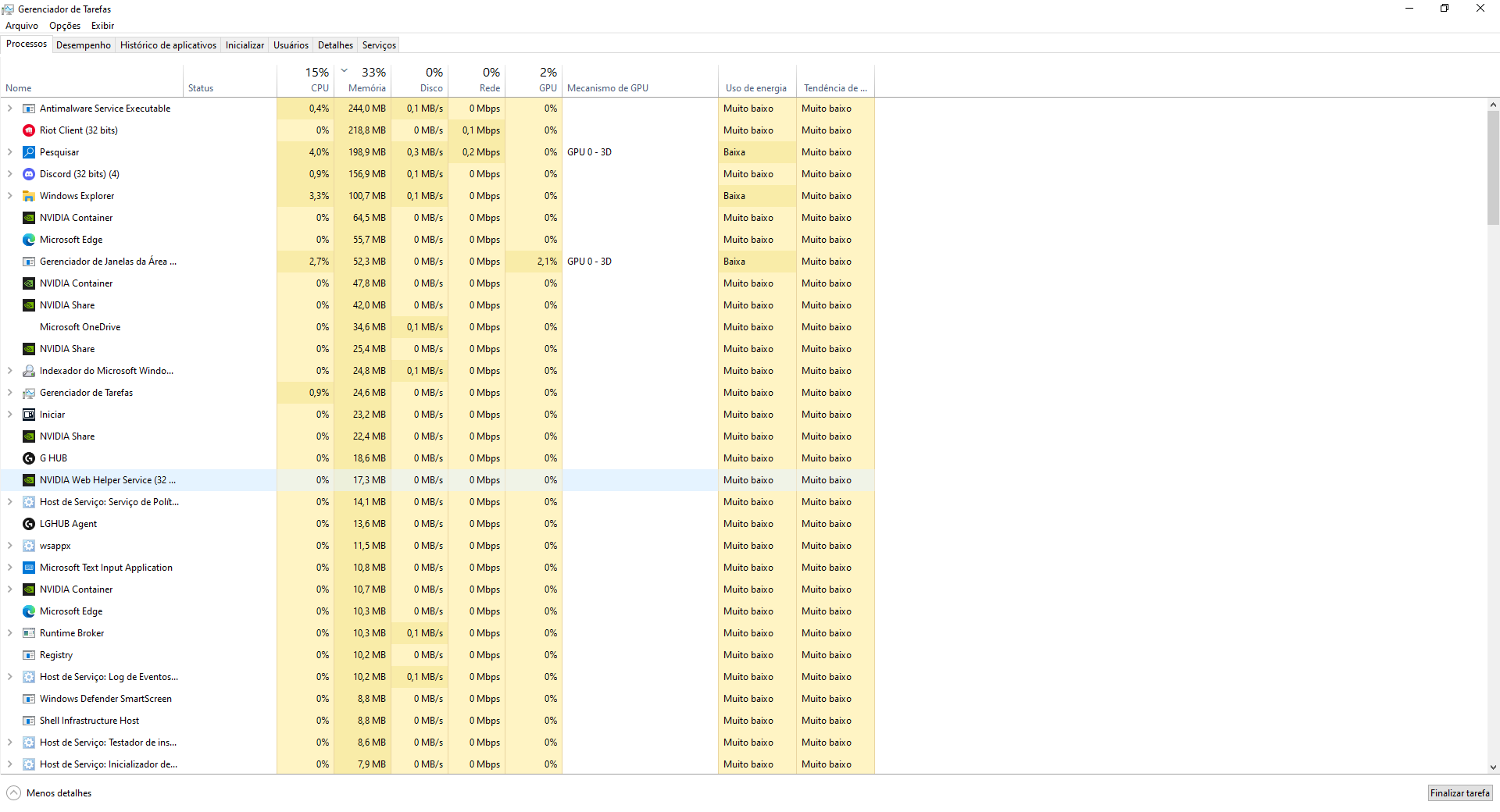Click the Tendência de column header

point(835,80)
